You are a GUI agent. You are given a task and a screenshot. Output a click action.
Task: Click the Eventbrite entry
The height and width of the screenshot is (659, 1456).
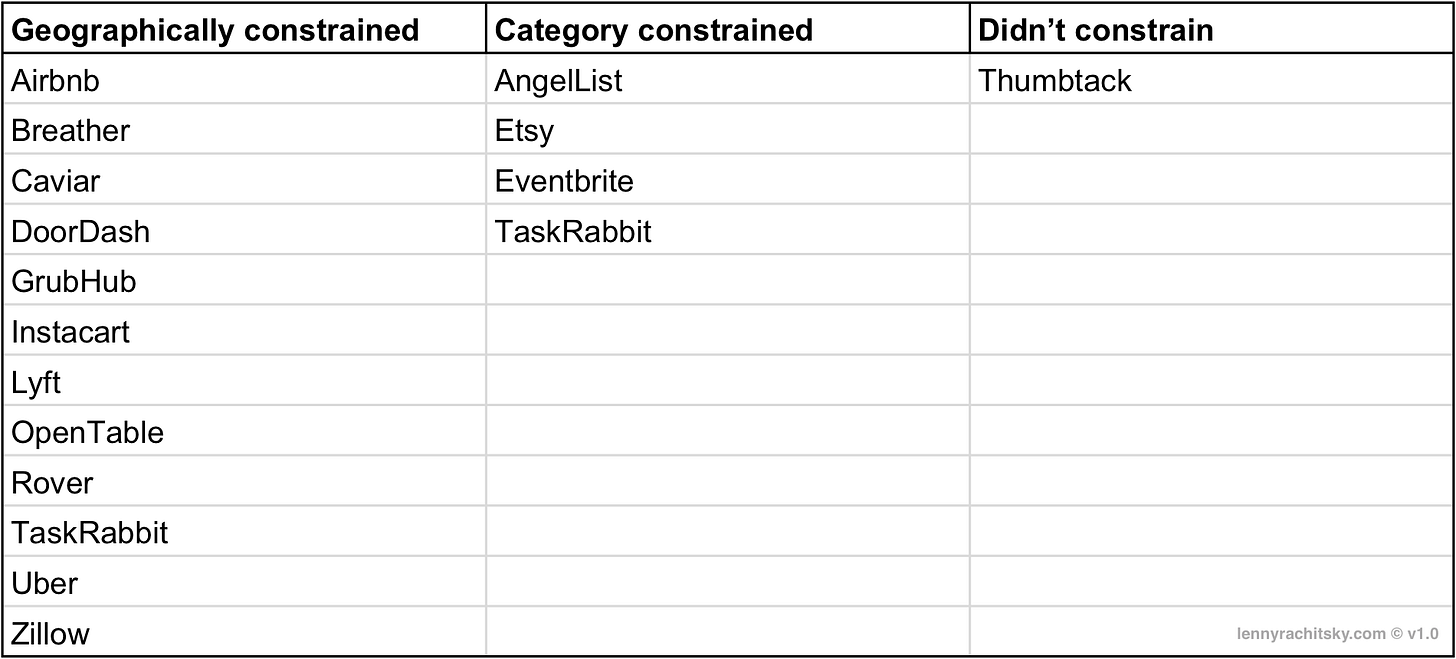click(x=728, y=179)
